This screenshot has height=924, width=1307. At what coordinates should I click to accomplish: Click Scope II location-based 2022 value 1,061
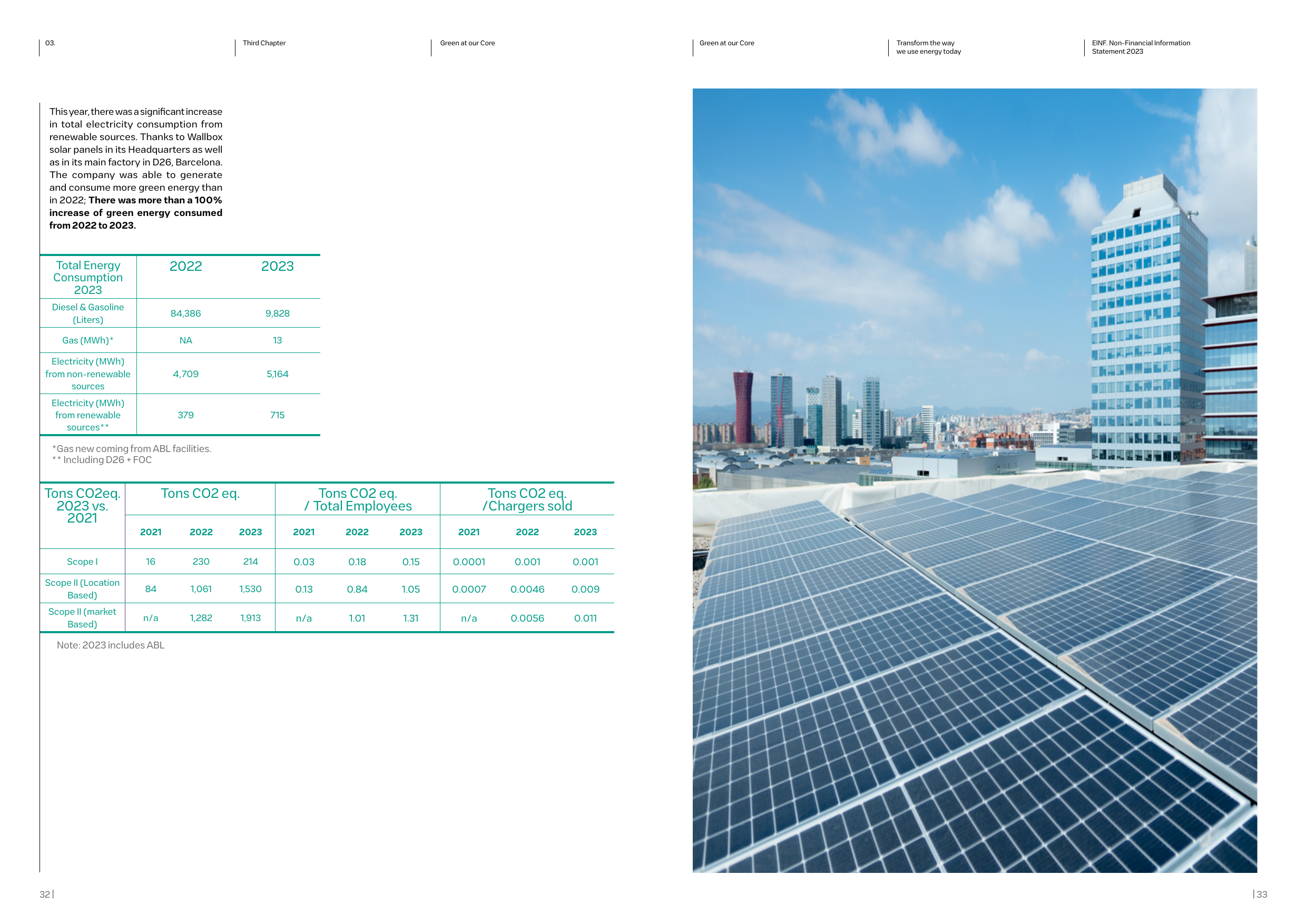201,589
